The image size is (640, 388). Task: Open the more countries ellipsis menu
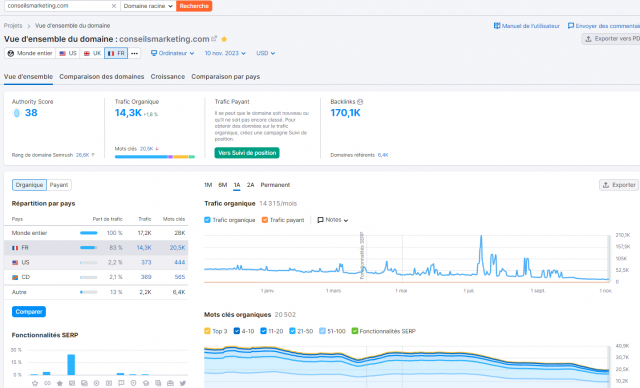[134, 53]
